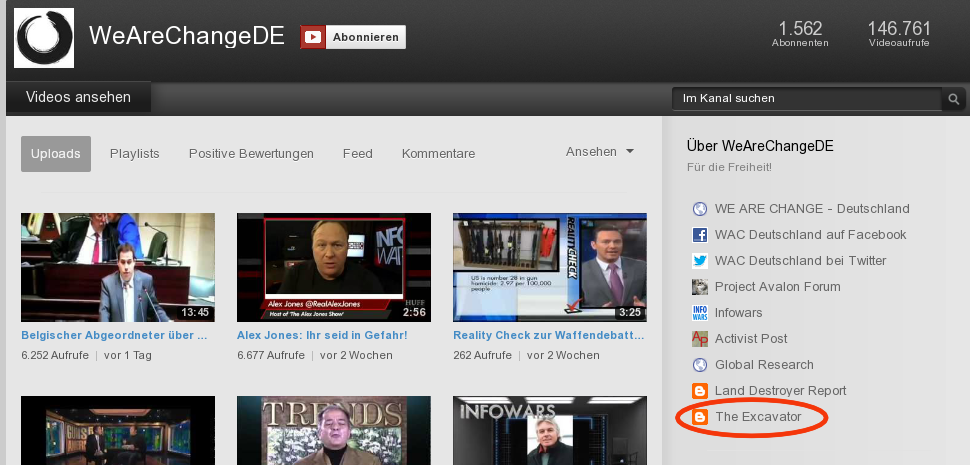Open the Land Destroyer Report link
The height and width of the screenshot is (465, 970).
click(781, 391)
